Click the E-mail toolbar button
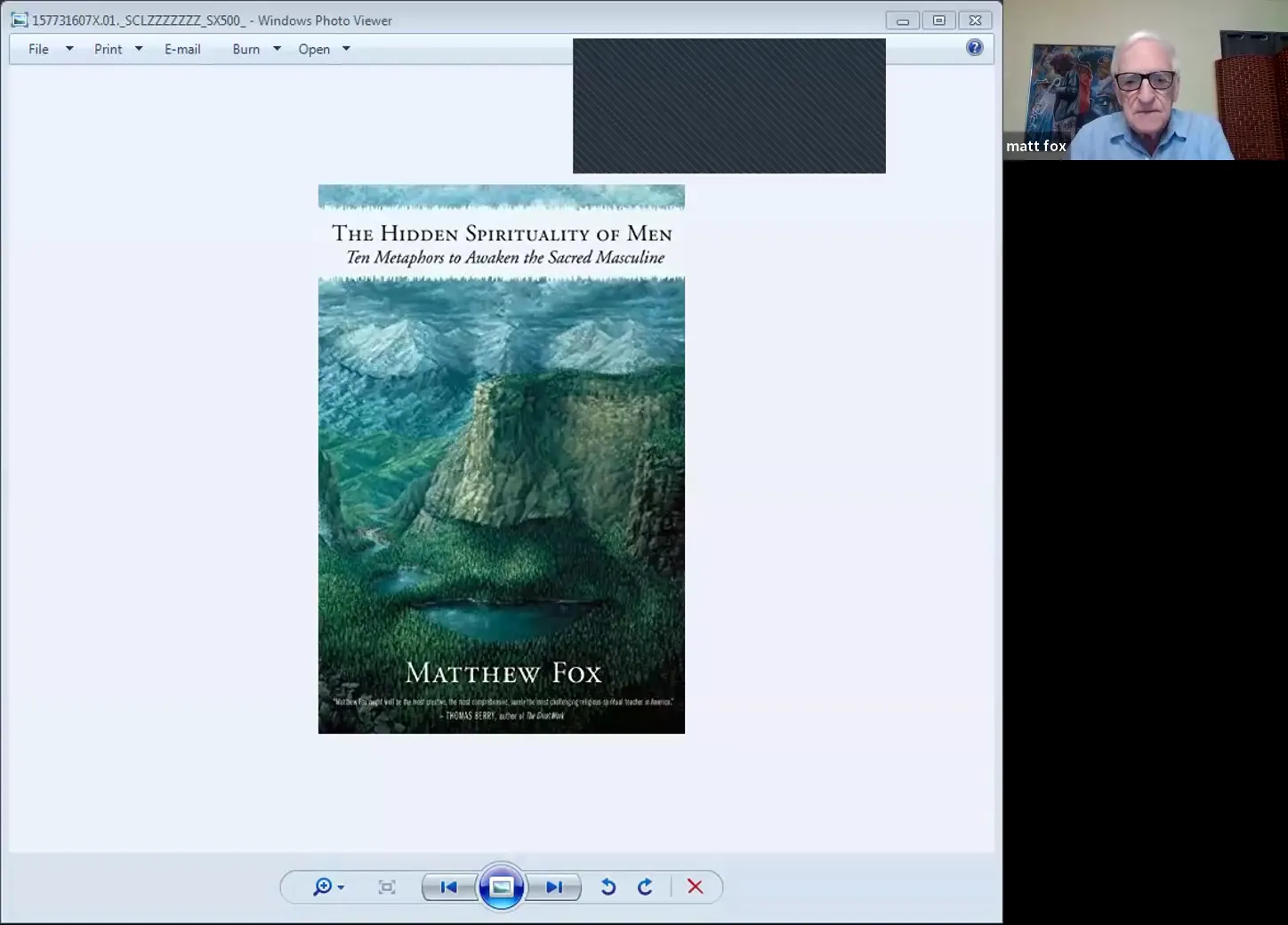This screenshot has height=925, width=1288. click(182, 49)
